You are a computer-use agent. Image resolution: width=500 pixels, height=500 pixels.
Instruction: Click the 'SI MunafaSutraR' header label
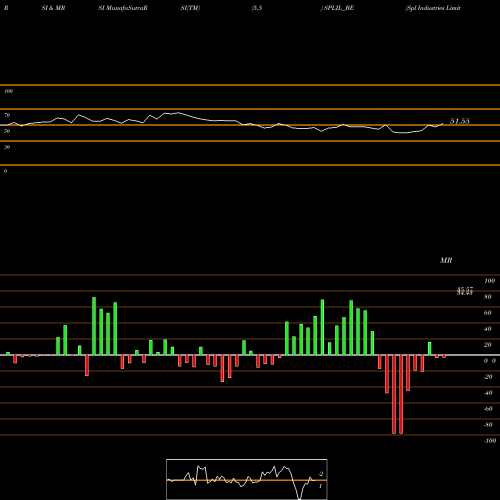123,8
